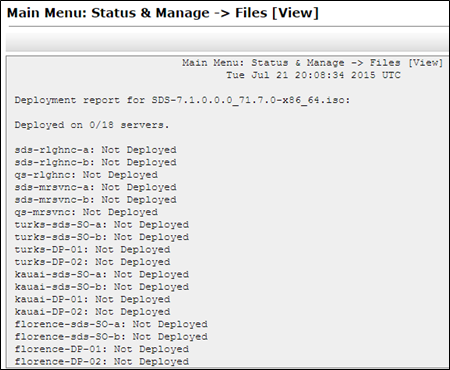Select the sds-rlghnc-a status line

tap(95, 150)
